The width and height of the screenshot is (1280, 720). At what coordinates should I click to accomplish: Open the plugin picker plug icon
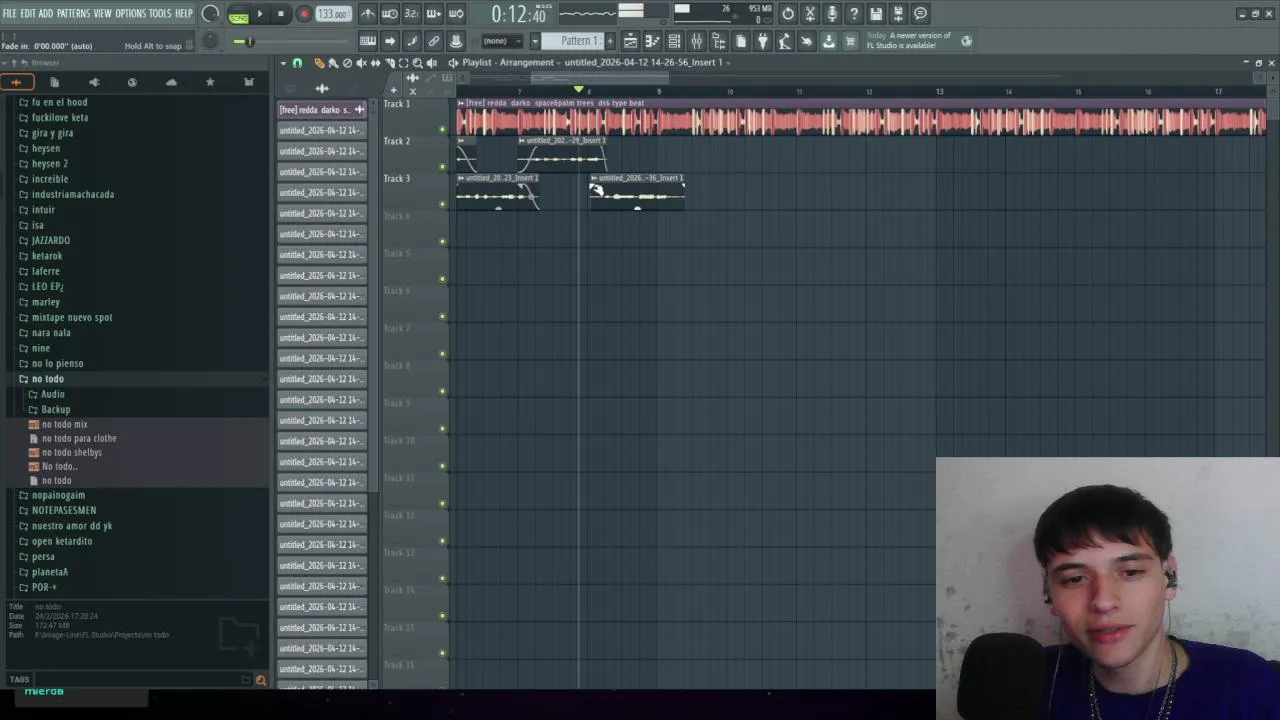pos(763,41)
